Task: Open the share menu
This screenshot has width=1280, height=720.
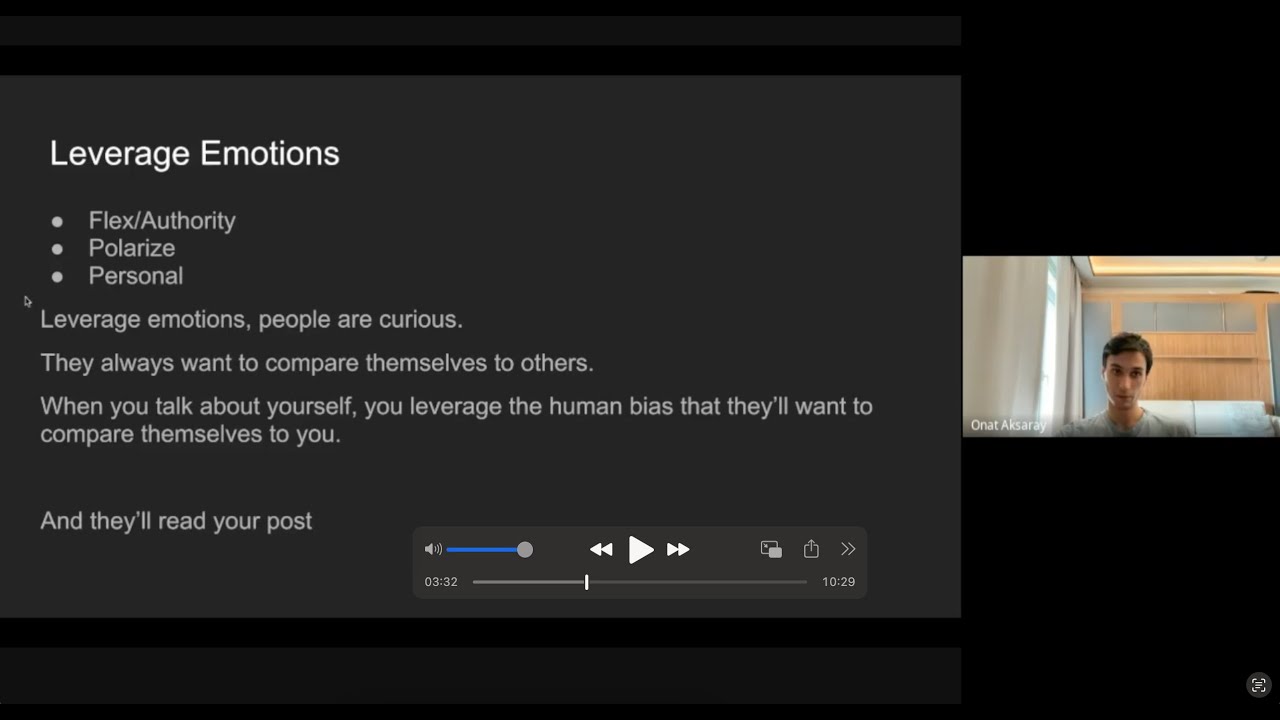Action: pyautogui.click(x=811, y=549)
